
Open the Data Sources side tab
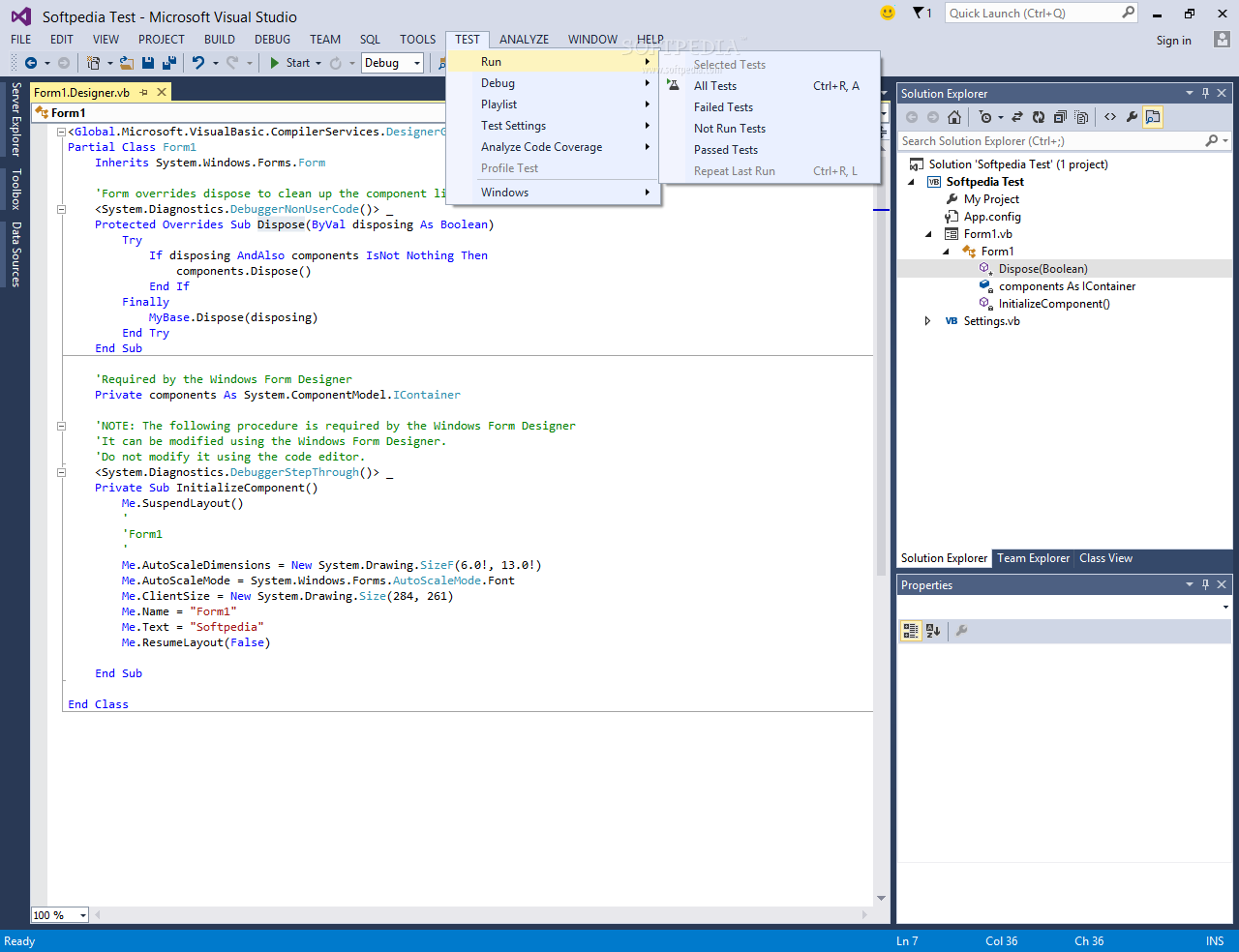tap(15, 253)
